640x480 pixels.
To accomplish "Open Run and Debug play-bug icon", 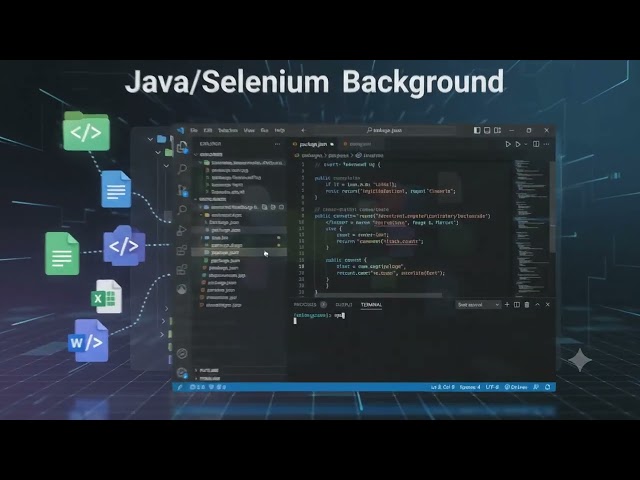I will point(182,231).
